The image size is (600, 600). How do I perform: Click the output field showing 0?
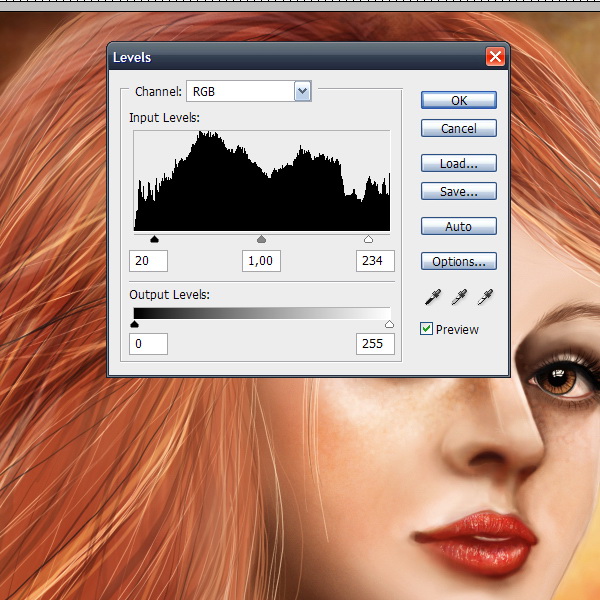point(148,344)
